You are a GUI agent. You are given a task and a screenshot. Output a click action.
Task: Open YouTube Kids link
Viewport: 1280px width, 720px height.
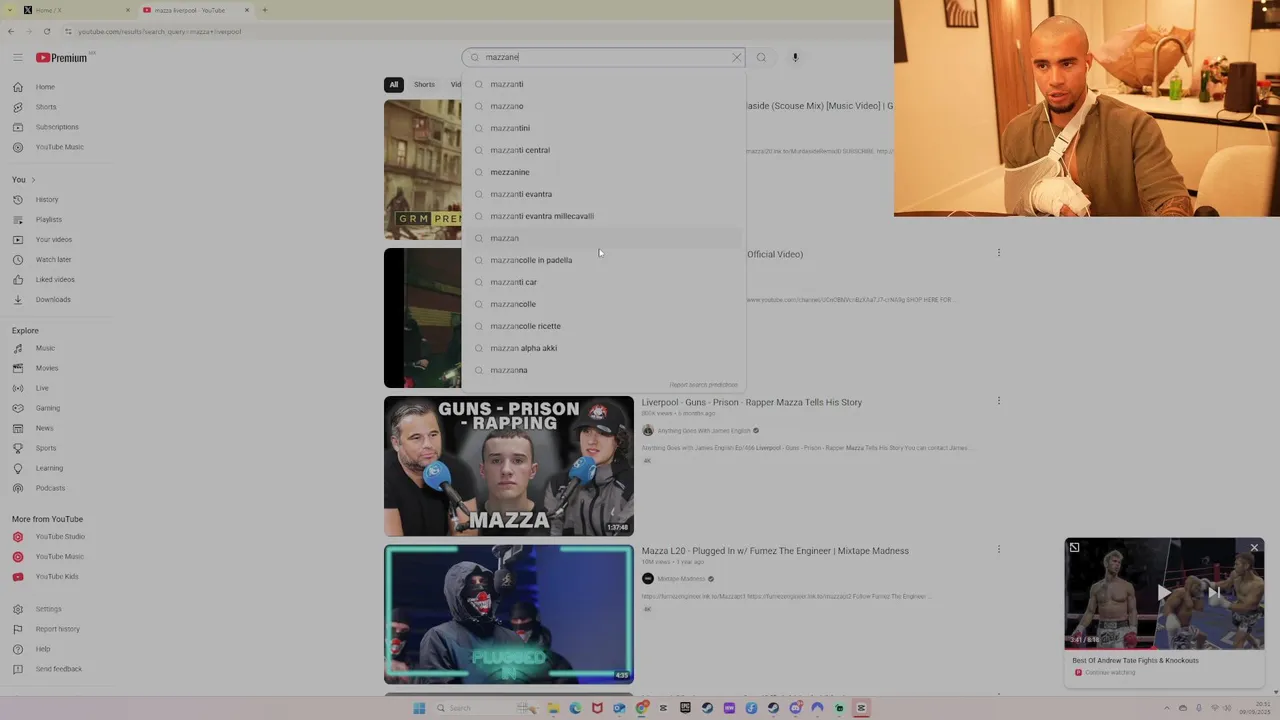(55, 577)
